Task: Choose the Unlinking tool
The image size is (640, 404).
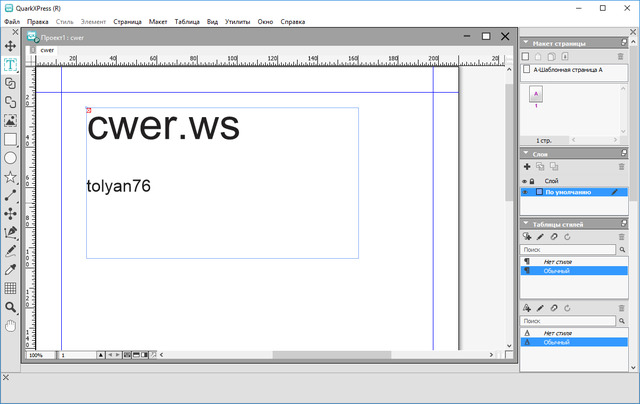Action: pyautogui.click(x=10, y=102)
